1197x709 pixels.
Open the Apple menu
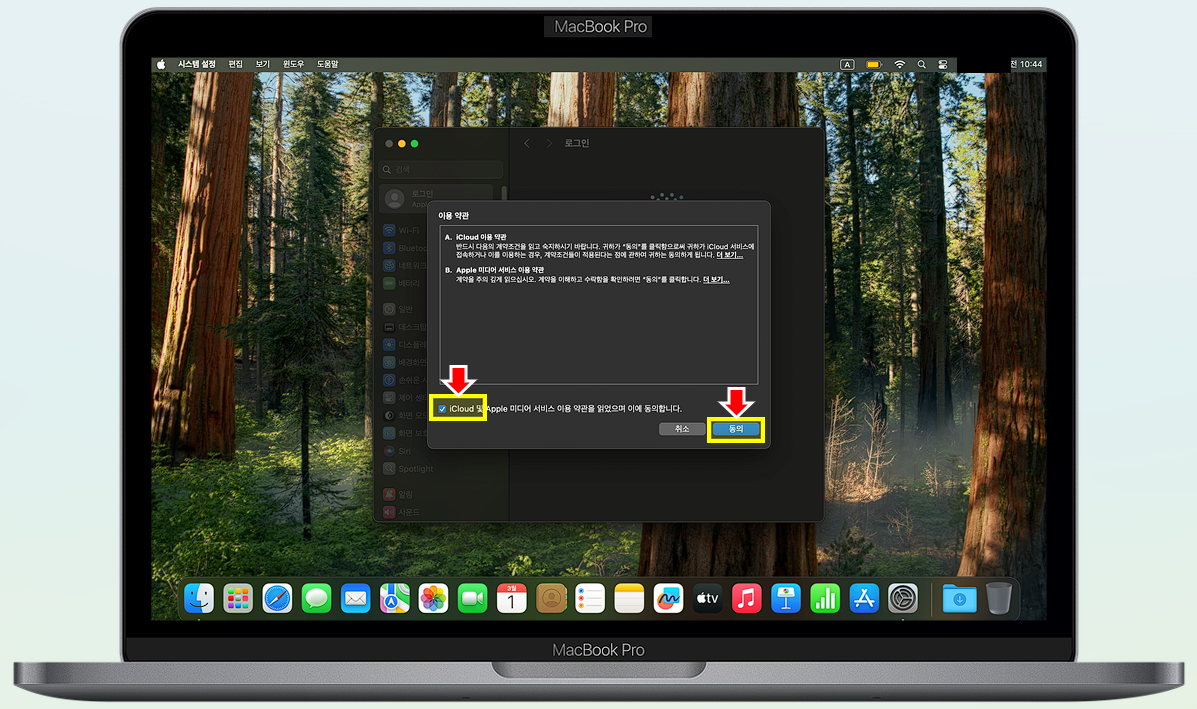tap(161, 65)
